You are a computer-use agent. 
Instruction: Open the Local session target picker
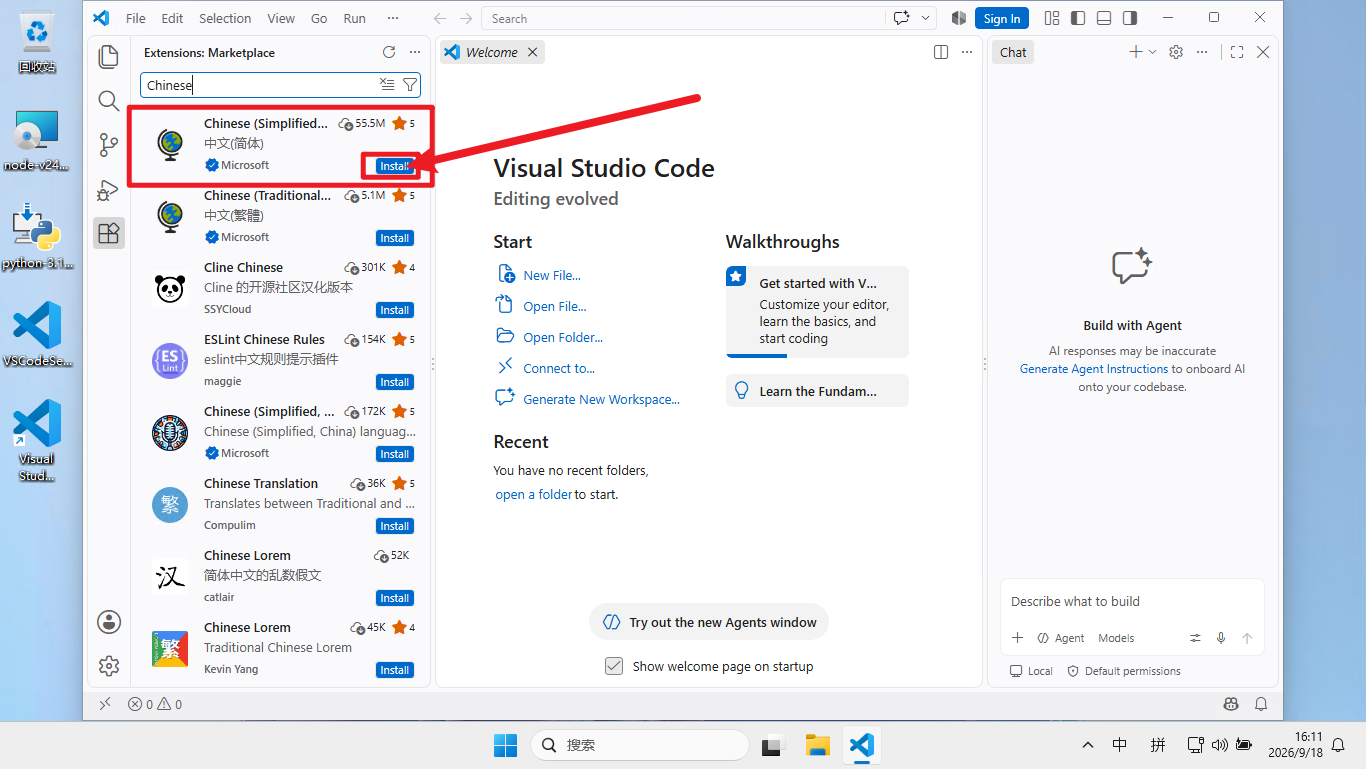coord(1031,671)
